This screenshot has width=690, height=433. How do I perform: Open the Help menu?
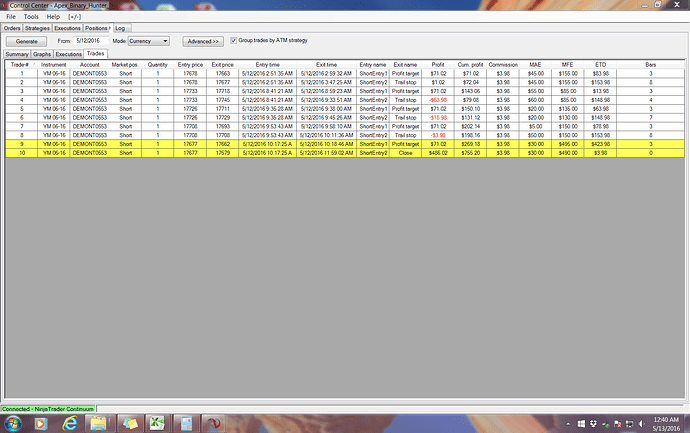(53, 17)
